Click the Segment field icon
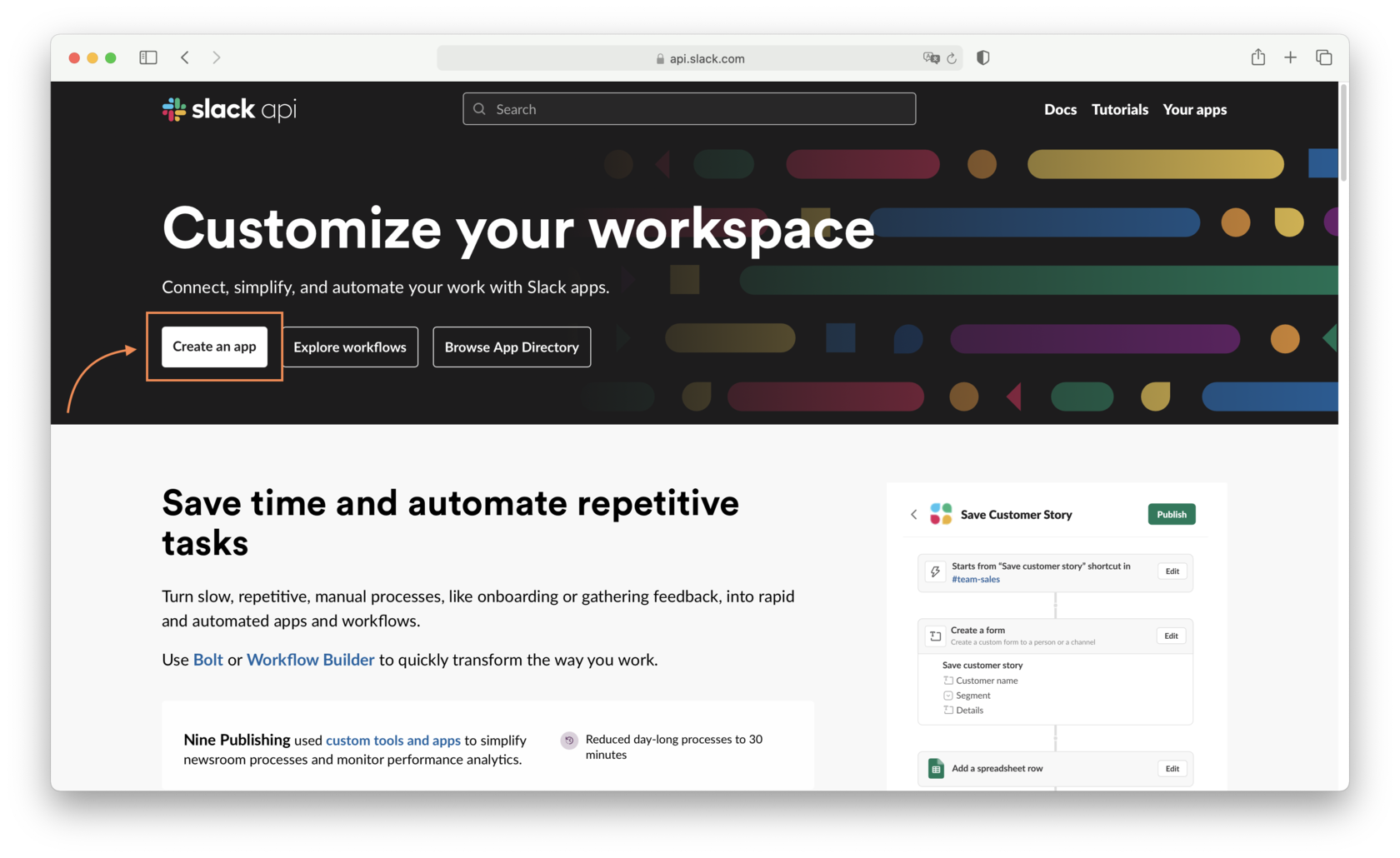Screen dimensions: 1400x858 click(x=948, y=696)
